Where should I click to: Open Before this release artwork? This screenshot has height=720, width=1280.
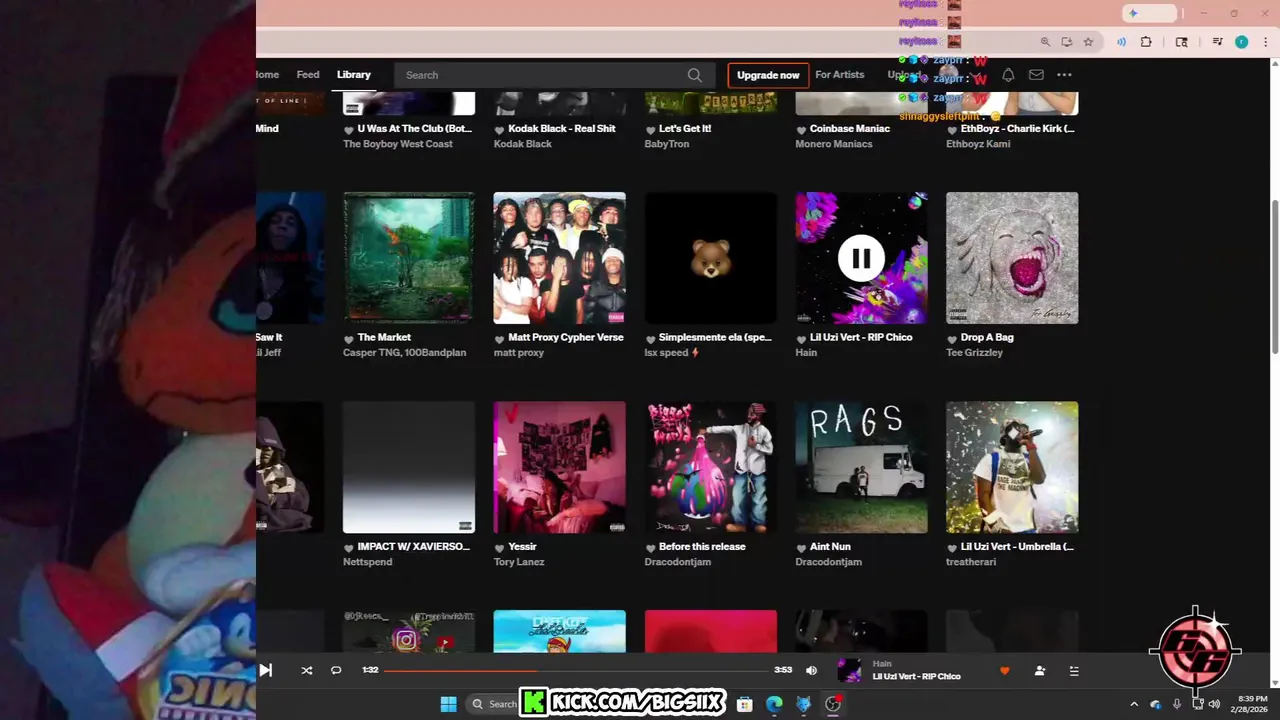(x=711, y=467)
